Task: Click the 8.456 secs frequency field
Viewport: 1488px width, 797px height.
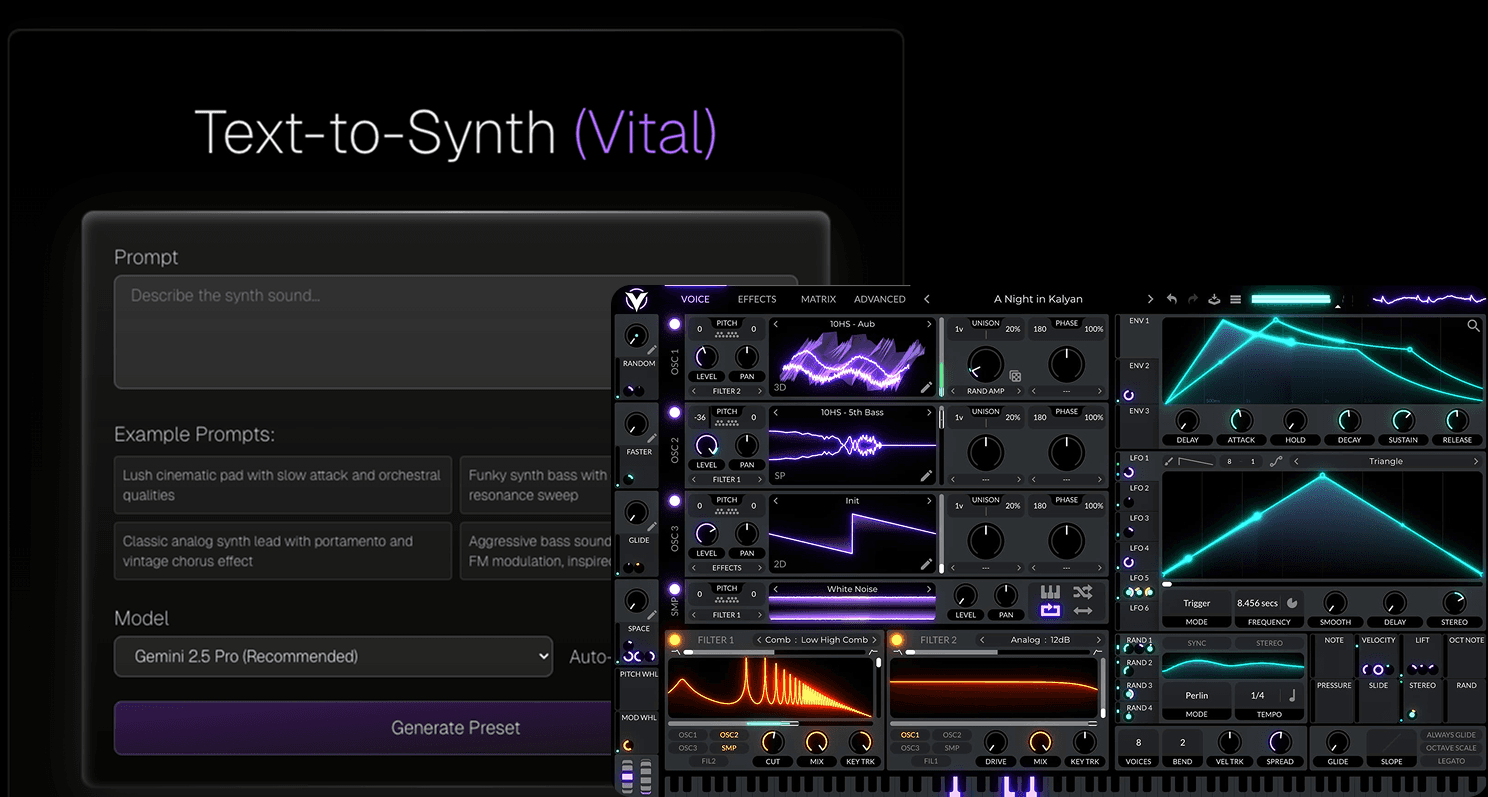Action: [1258, 603]
